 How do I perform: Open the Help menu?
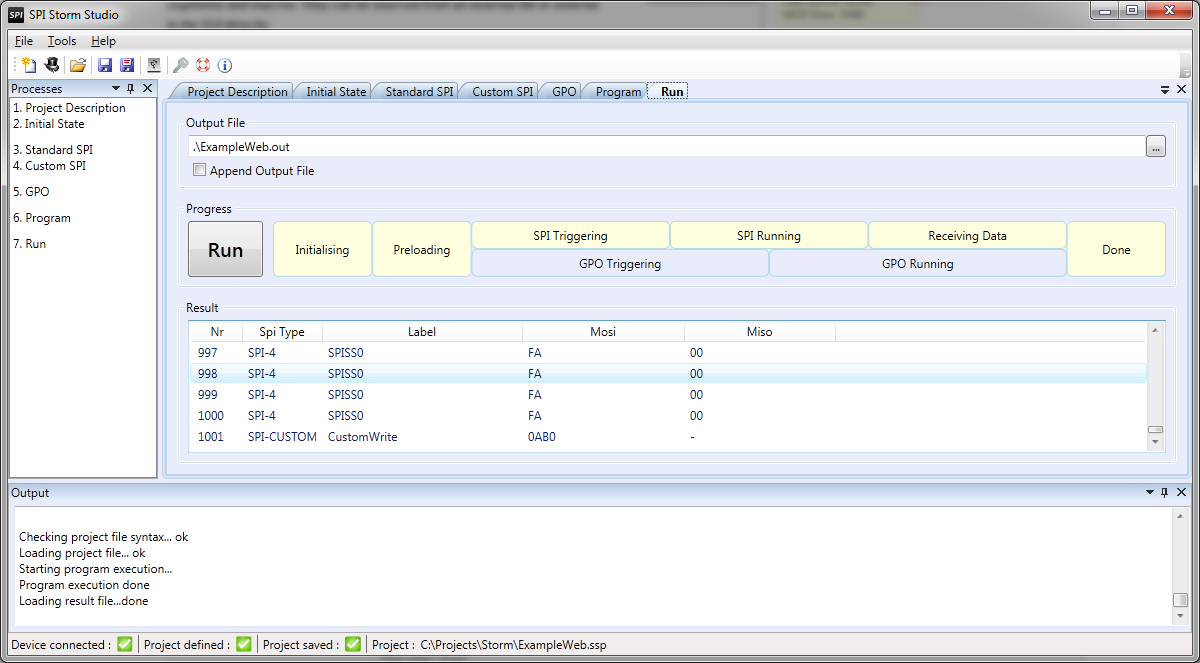pyautogui.click(x=103, y=41)
